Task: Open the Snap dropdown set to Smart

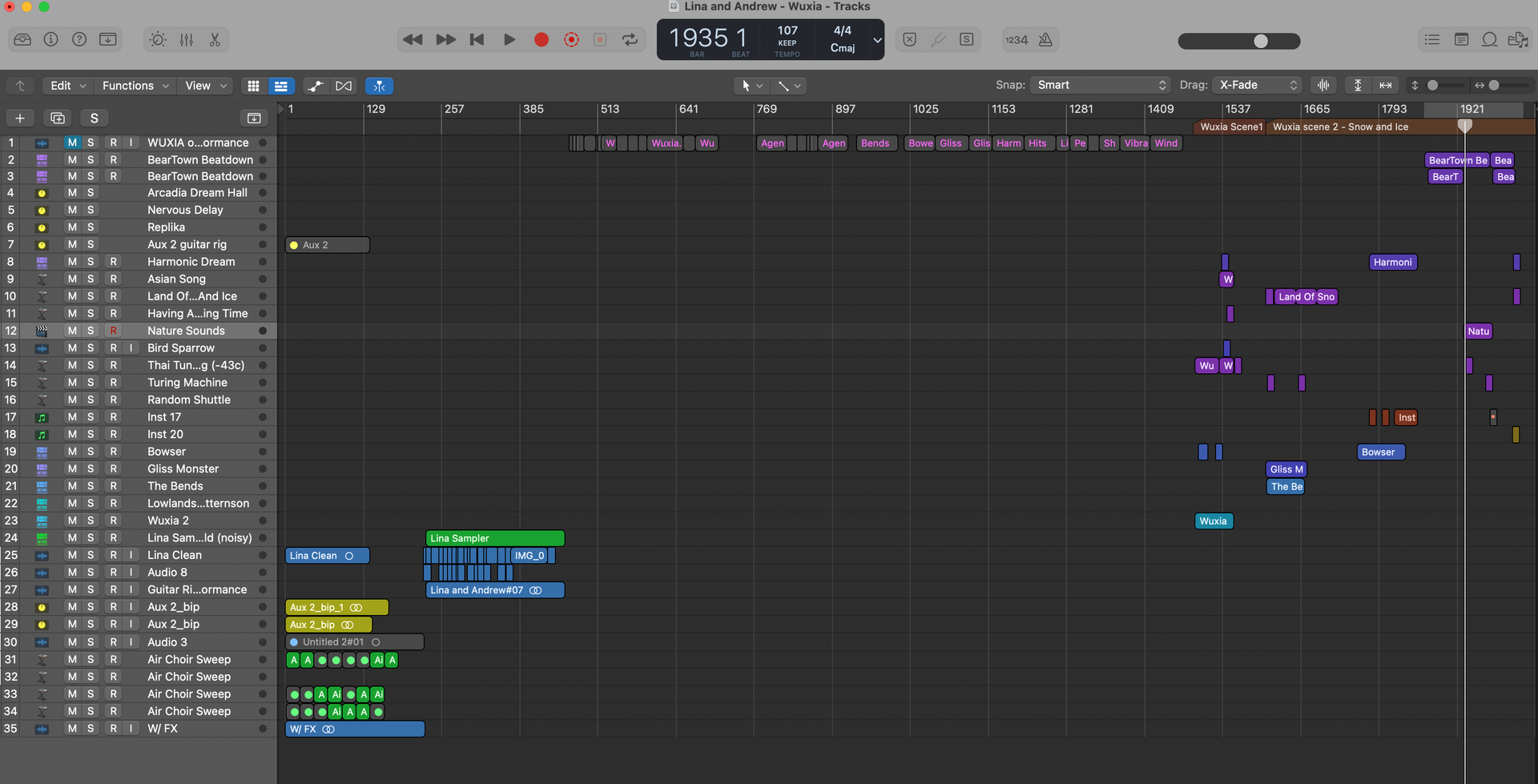Action: 1101,85
